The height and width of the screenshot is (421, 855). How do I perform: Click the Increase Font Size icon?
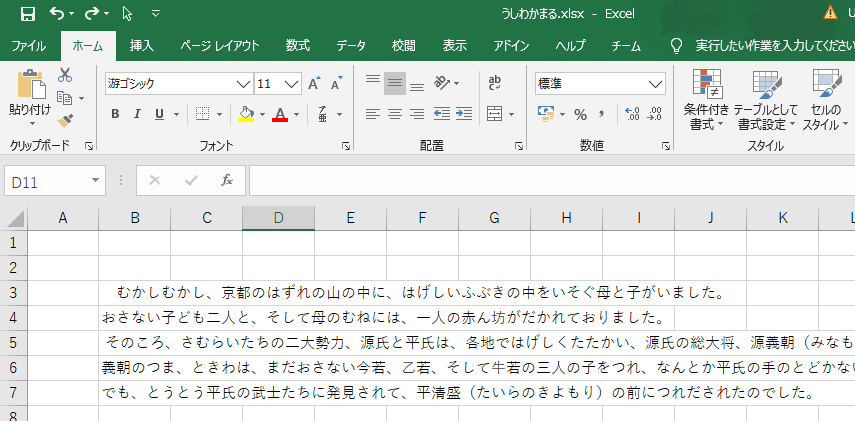pos(315,84)
